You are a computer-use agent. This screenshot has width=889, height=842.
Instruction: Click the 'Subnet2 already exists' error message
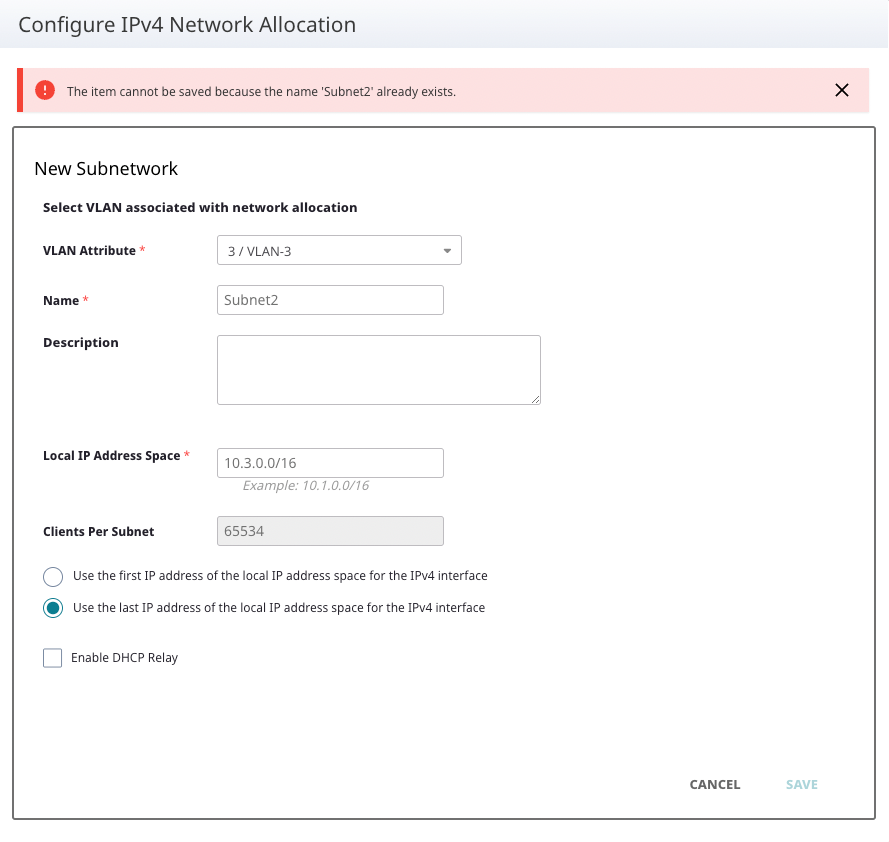coord(261,92)
